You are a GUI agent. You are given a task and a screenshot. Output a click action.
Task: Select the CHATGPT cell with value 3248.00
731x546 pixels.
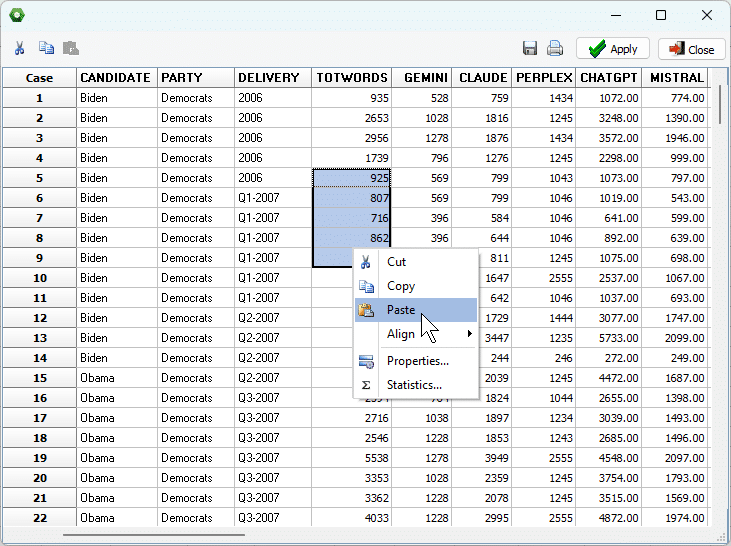[609, 118]
